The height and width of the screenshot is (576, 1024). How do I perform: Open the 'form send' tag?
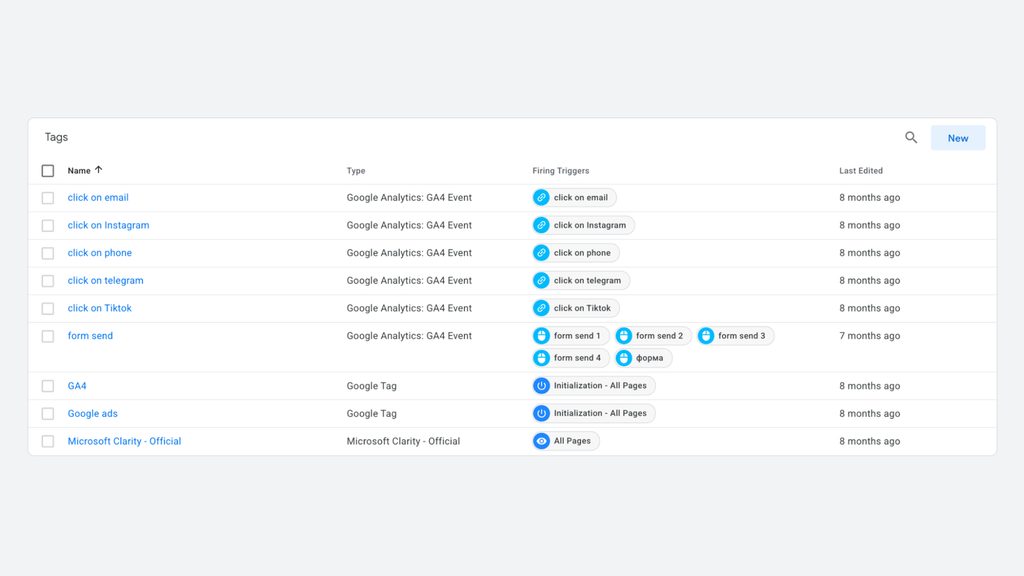[90, 336]
